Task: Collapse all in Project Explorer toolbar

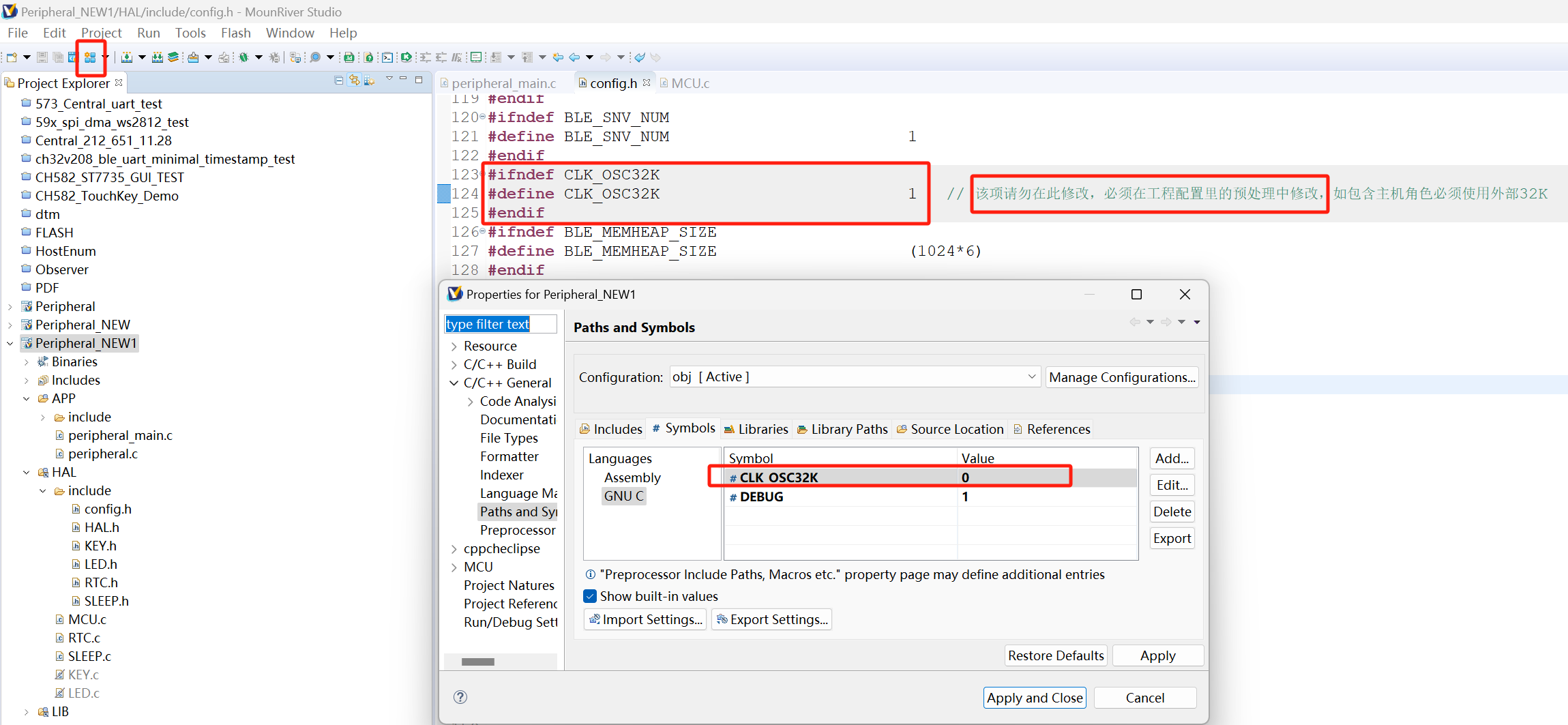Action: point(339,80)
